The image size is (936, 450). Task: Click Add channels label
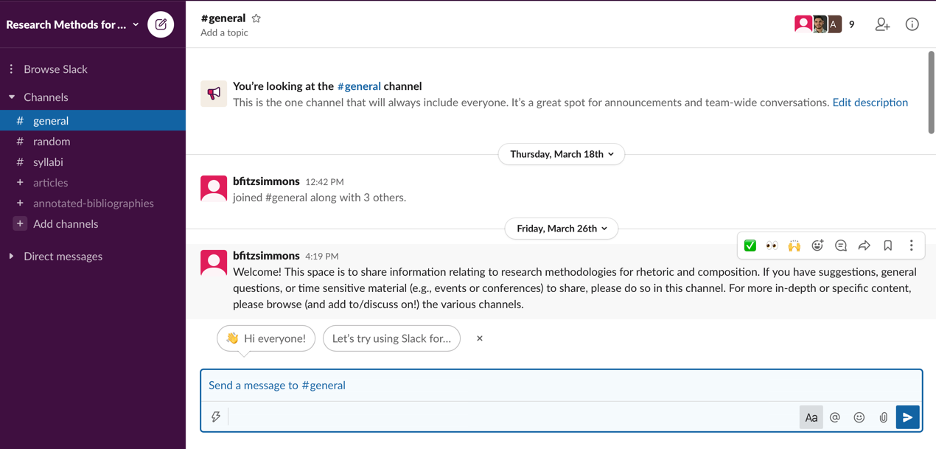(x=66, y=224)
